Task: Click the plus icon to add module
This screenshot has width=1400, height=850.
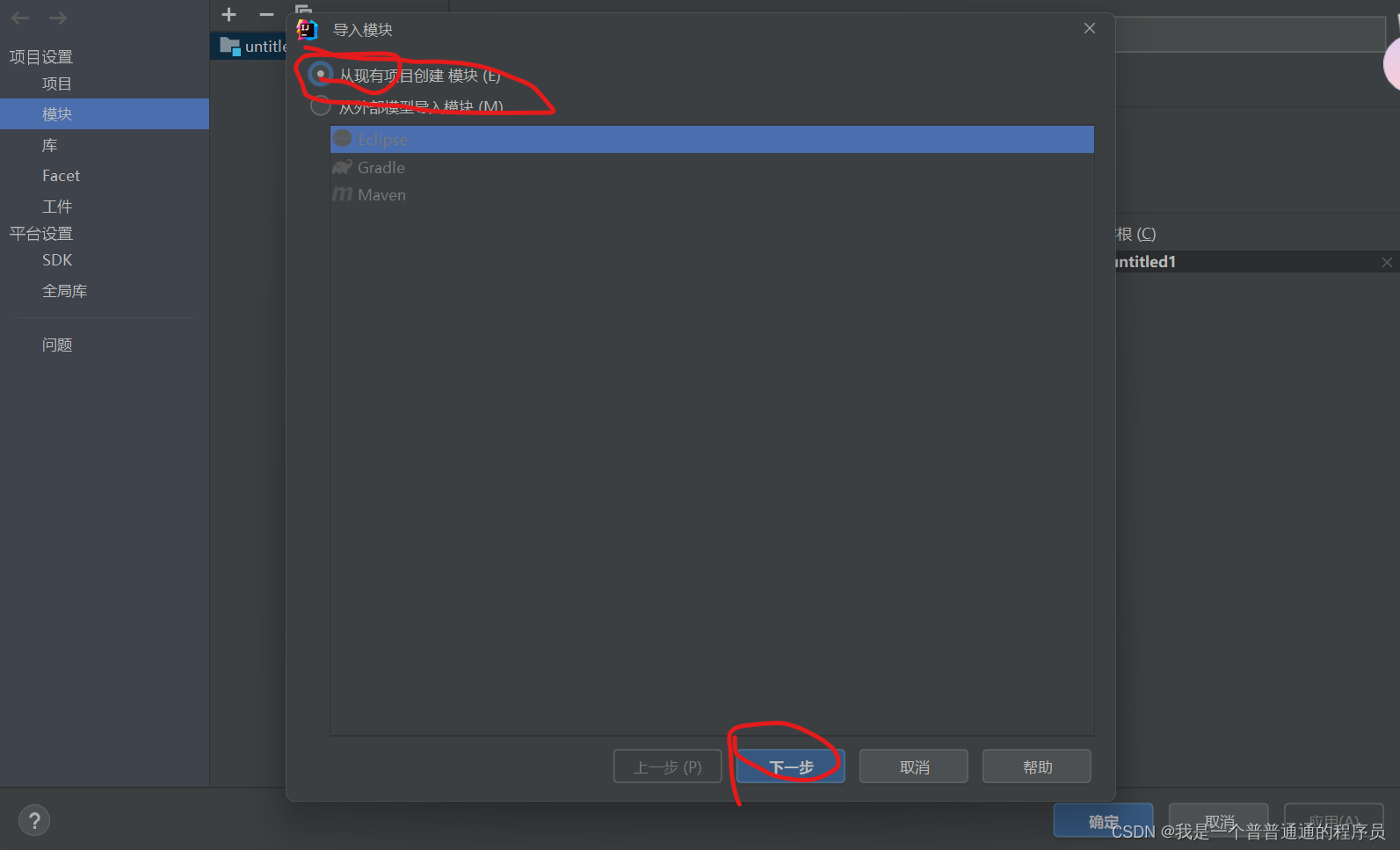Action: (229, 15)
